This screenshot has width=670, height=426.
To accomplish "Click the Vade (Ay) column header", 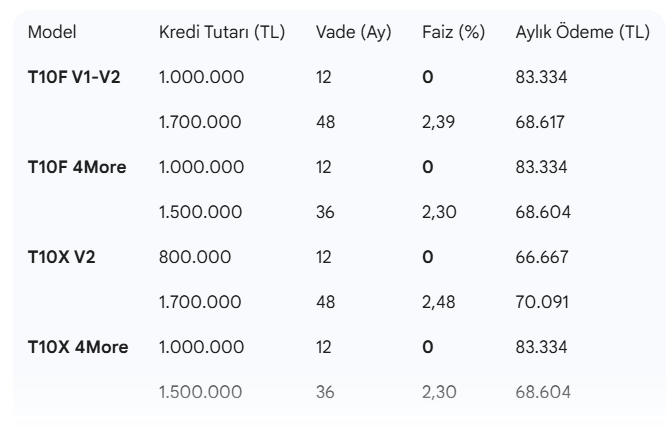I will tap(353, 32).
